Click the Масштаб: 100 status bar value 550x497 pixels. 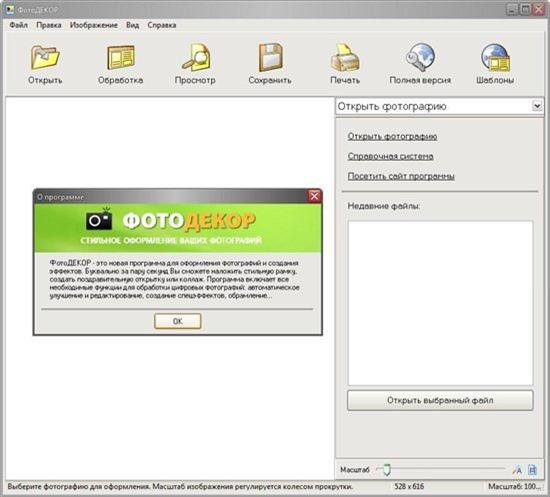(515, 486)
